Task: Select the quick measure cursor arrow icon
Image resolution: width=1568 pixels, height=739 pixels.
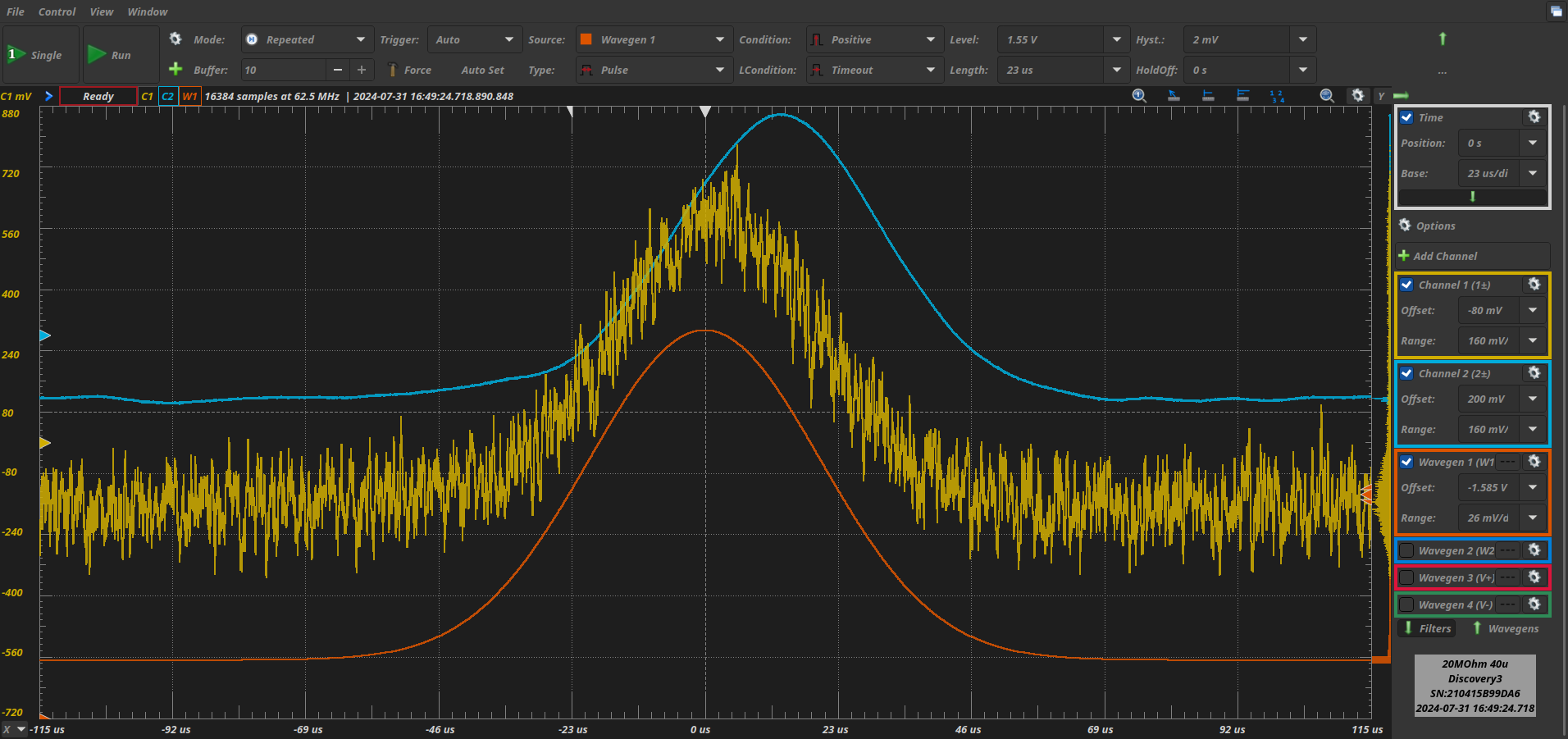Action: pyautogui.click(x=1174, y=96)
